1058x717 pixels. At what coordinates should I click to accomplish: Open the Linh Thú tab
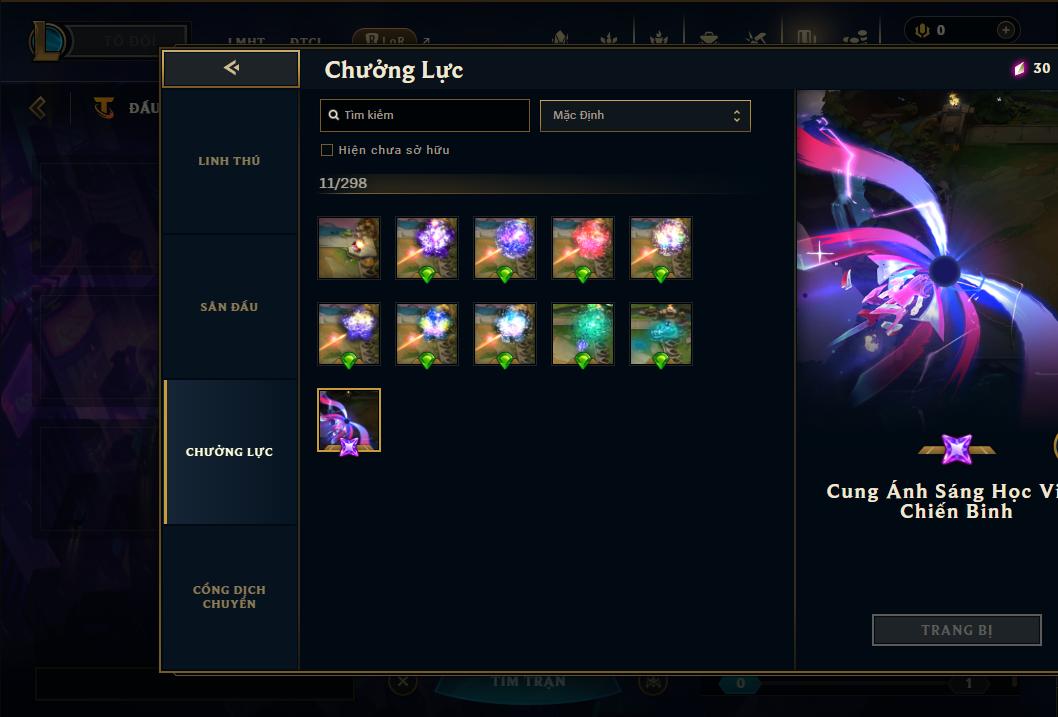229,161
